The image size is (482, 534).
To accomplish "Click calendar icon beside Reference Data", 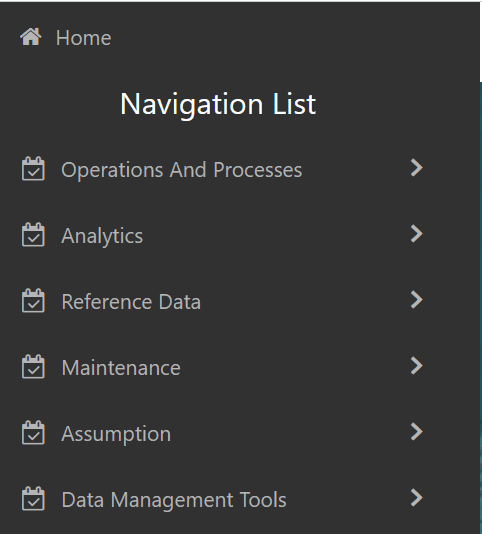I will pos(33,300).
